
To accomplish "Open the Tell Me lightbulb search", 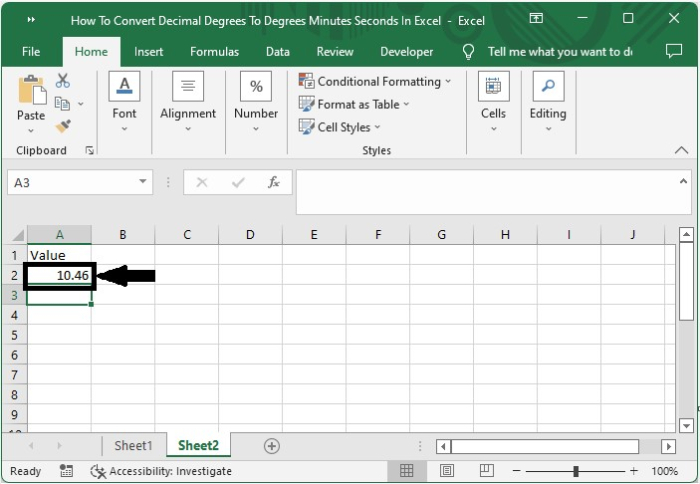I will coord(468,52).
